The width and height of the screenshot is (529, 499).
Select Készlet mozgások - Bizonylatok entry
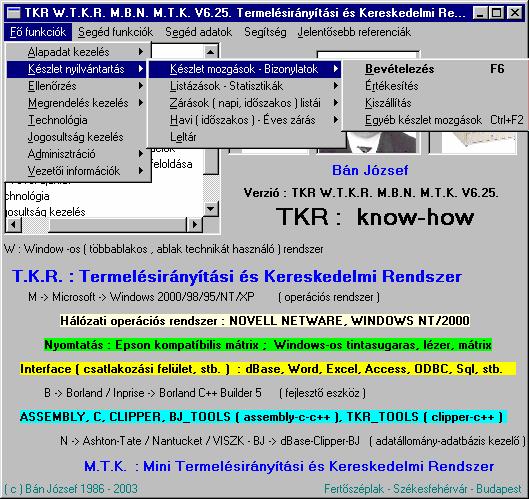pos(245,69)
